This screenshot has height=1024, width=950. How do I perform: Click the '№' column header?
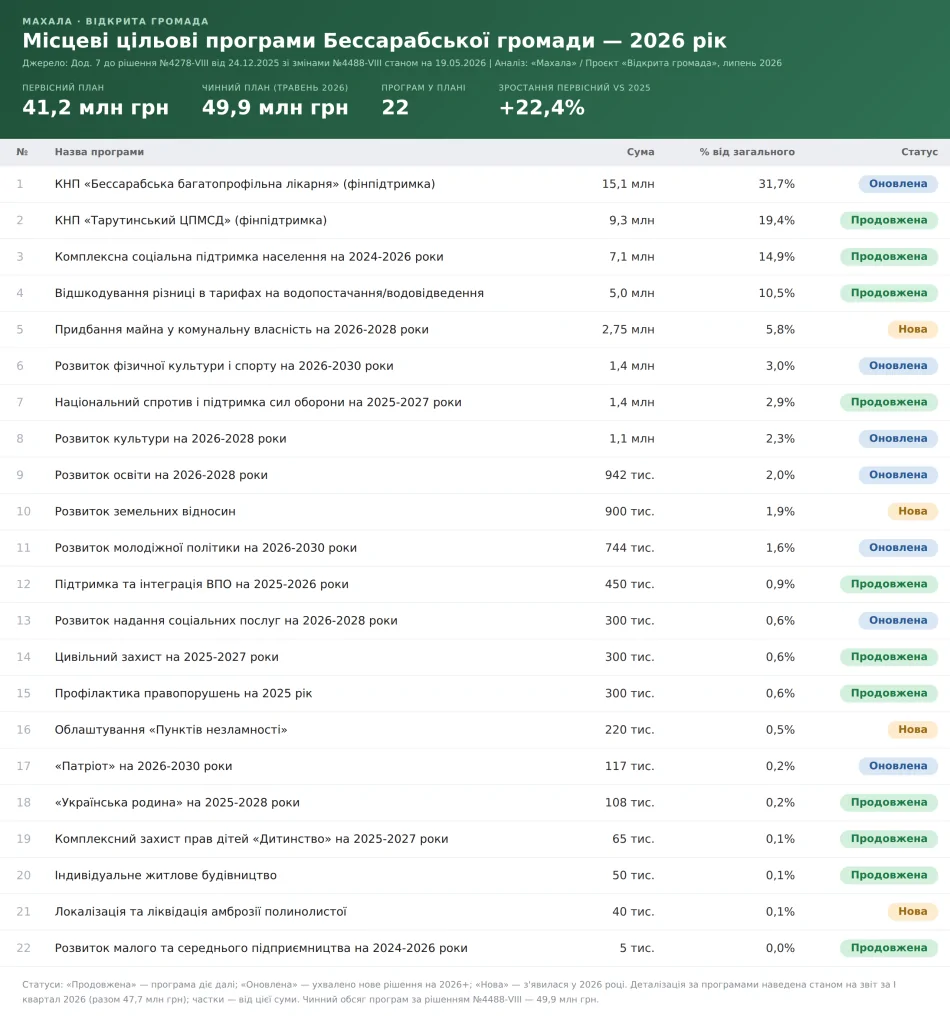[22, 152]
